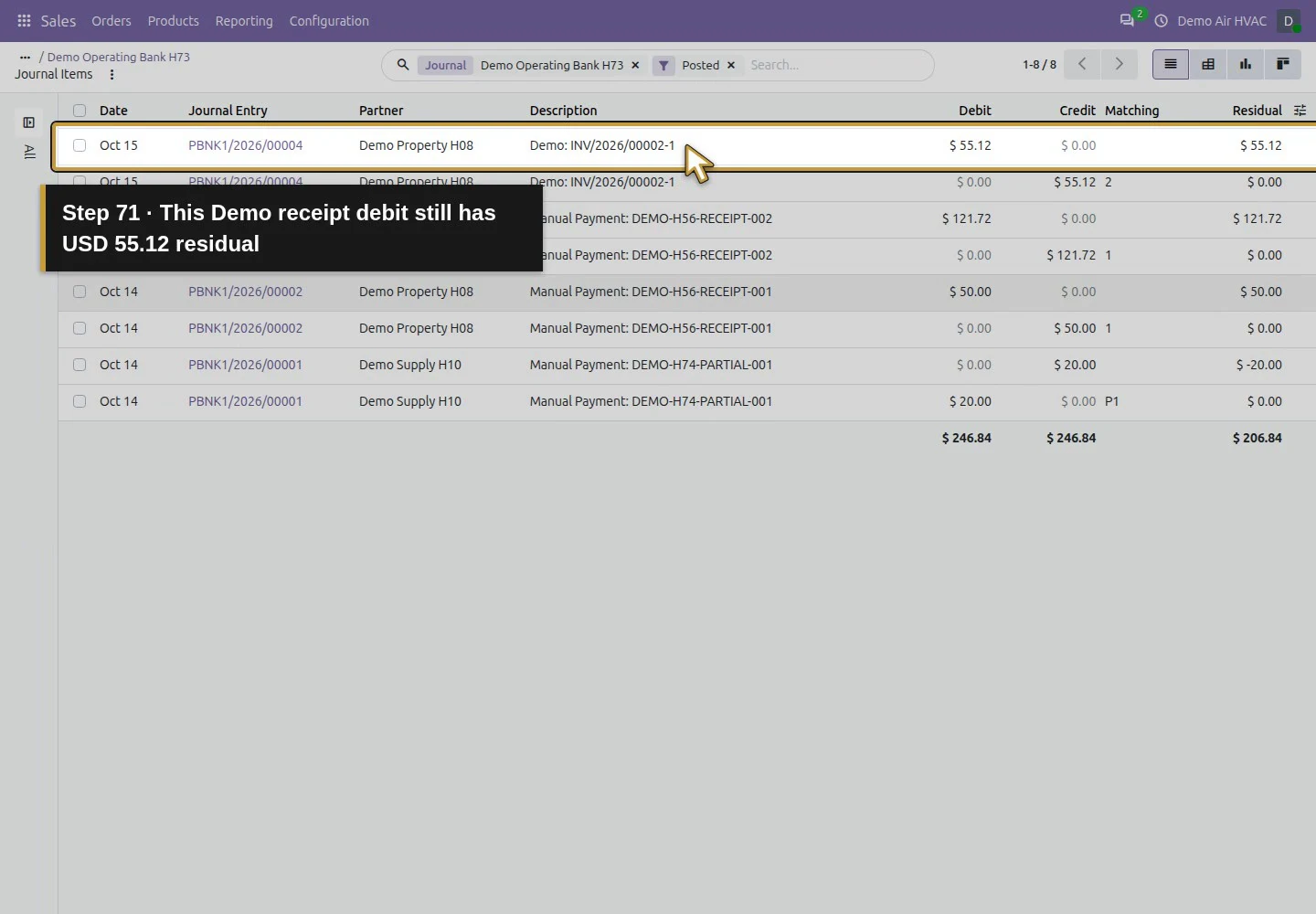Go to the next page of records
Image resolution: width=1316 pixels, height=914 pixels.
point(1119,64)
